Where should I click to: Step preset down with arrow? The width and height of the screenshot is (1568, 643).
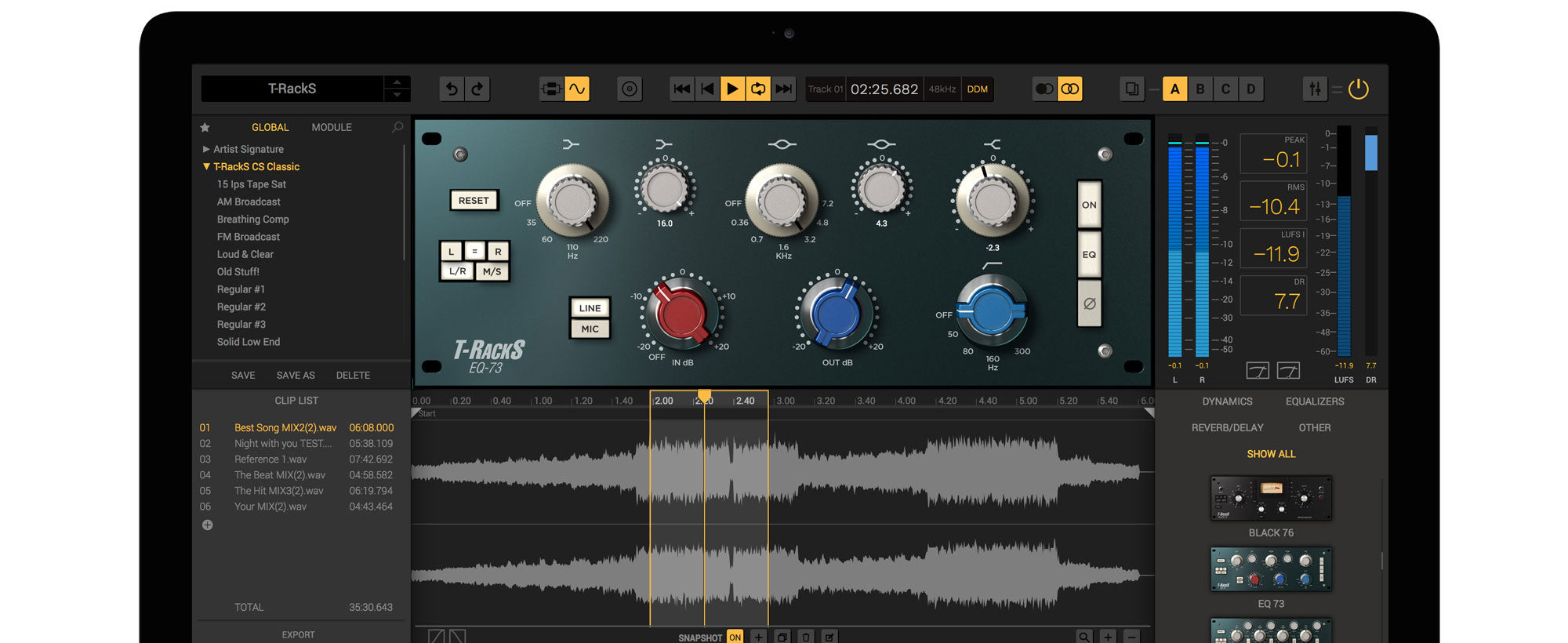[x=397, y=95]
